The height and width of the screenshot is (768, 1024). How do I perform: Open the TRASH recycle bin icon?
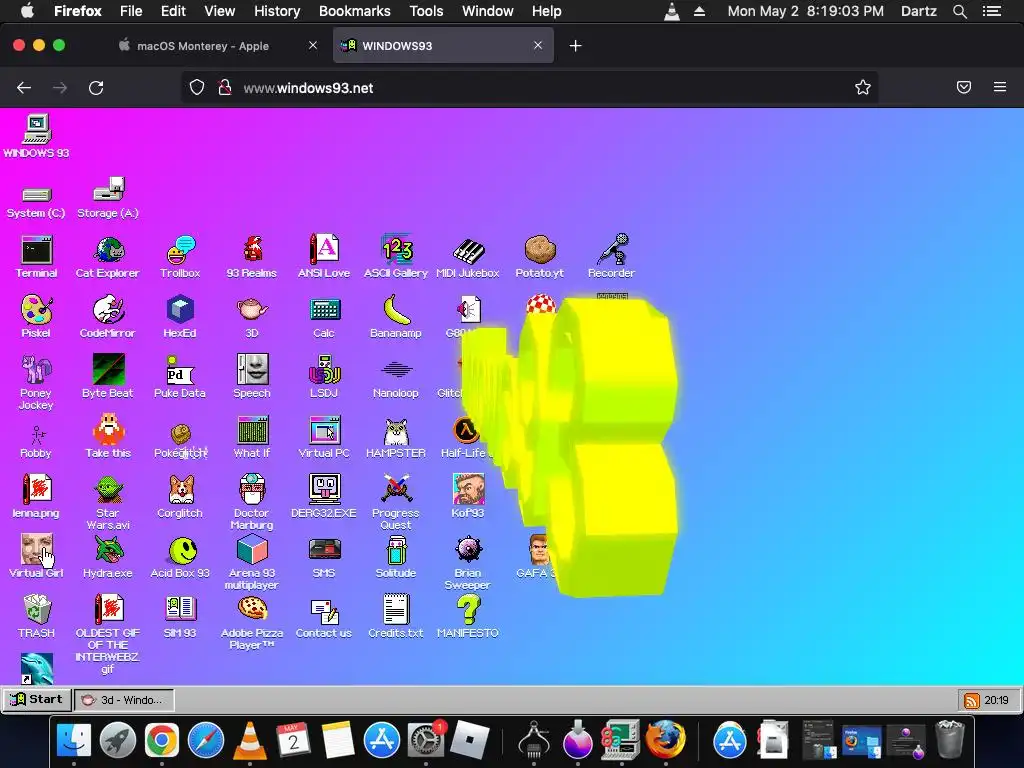[37, 617]
